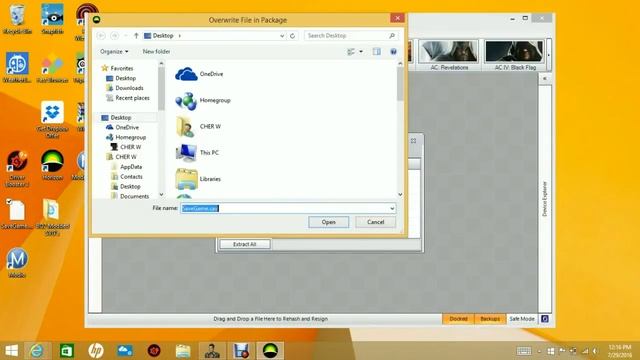Click New folder in toolbar
This screenshot has width=640, height=360.
156,51
